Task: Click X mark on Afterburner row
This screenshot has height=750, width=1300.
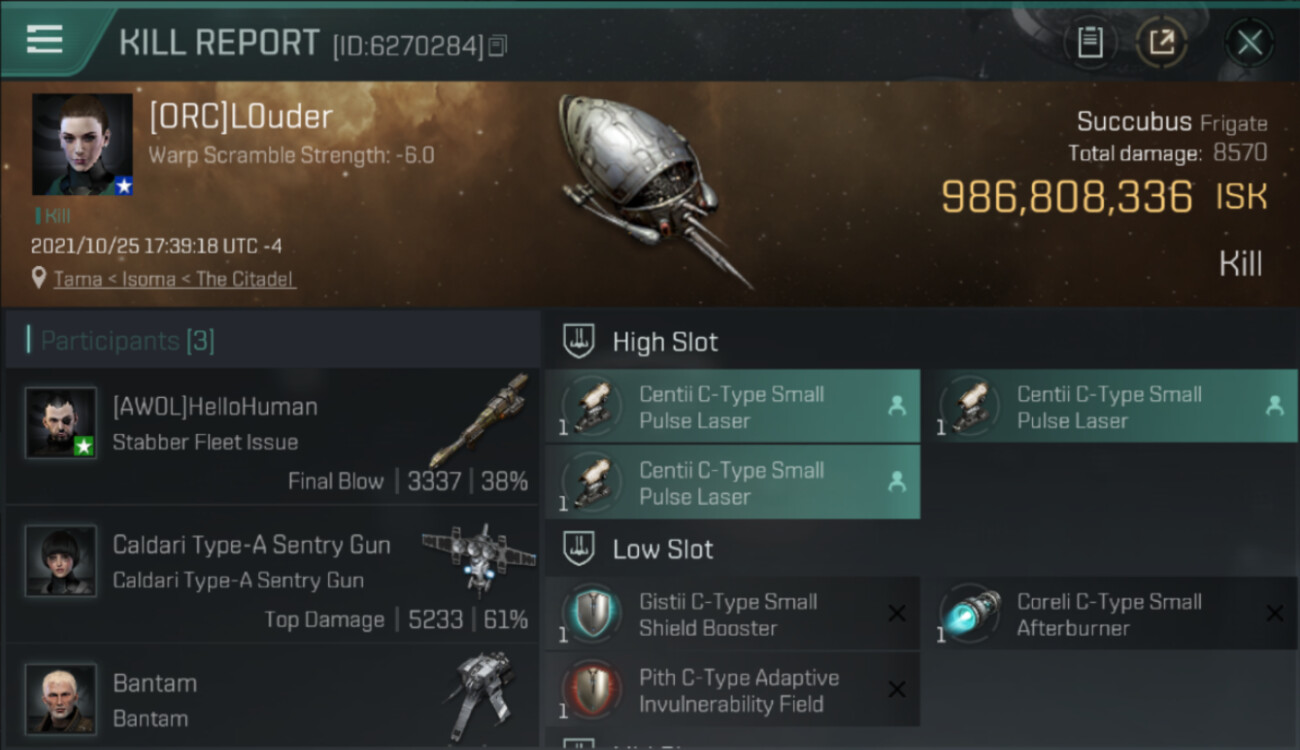Action: point(1274,613)
